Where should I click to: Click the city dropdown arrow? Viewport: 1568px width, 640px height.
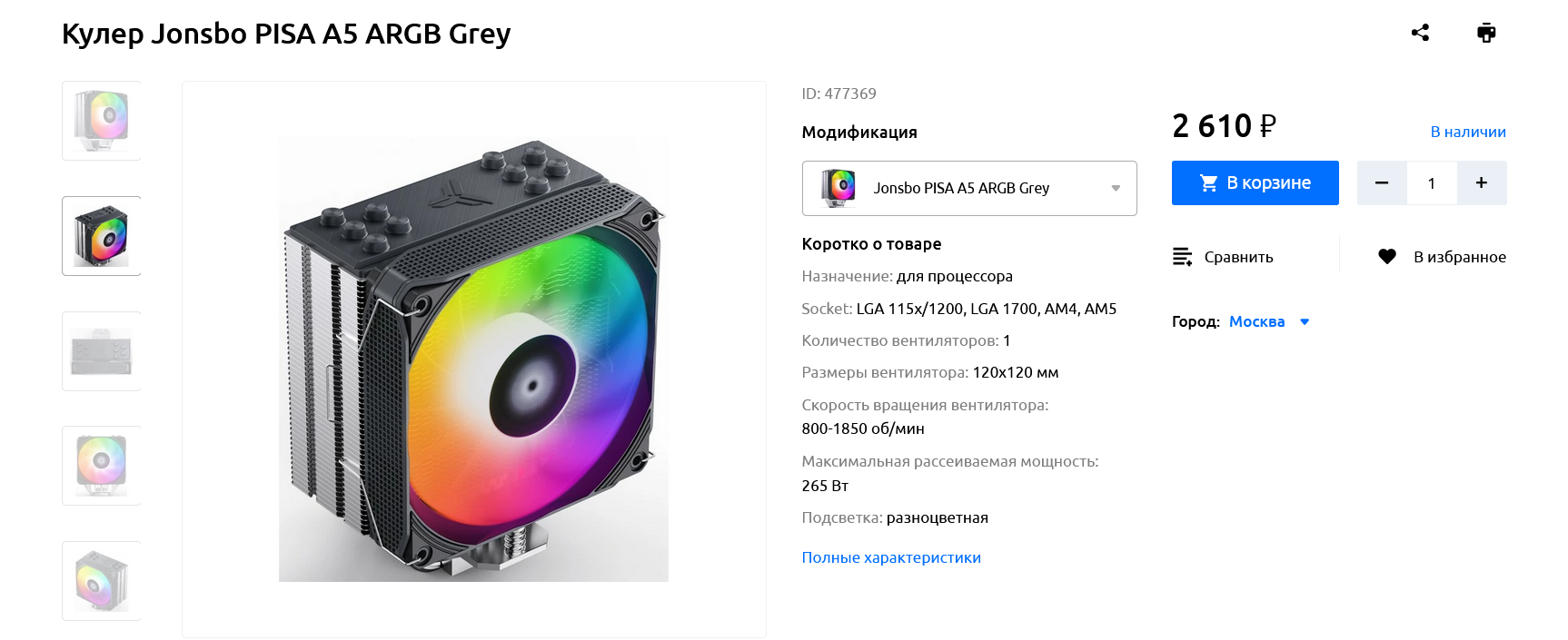(x=1305, y=321)
